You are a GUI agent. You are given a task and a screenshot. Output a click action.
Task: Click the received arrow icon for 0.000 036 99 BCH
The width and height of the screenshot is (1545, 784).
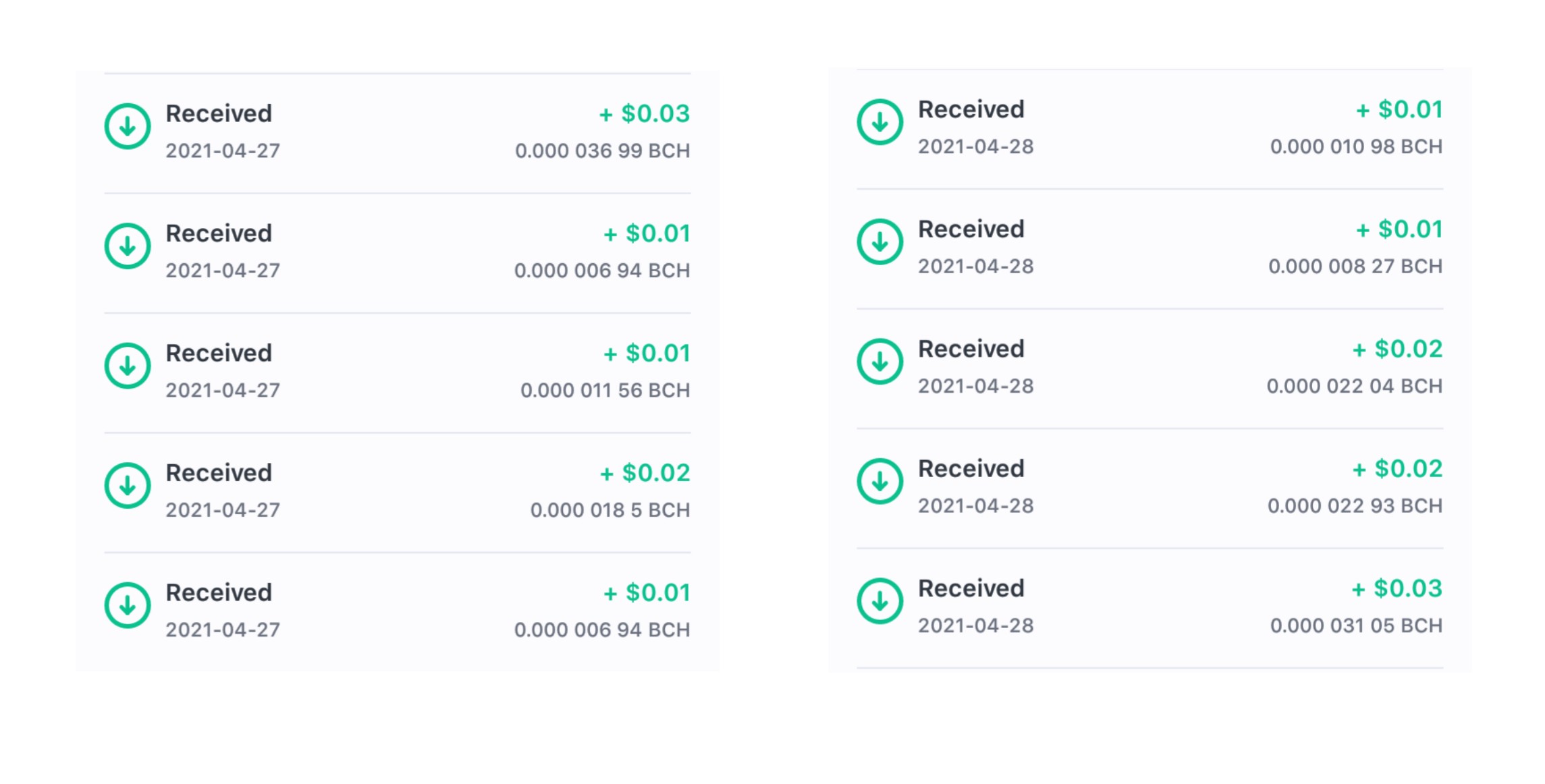[127, 126]
